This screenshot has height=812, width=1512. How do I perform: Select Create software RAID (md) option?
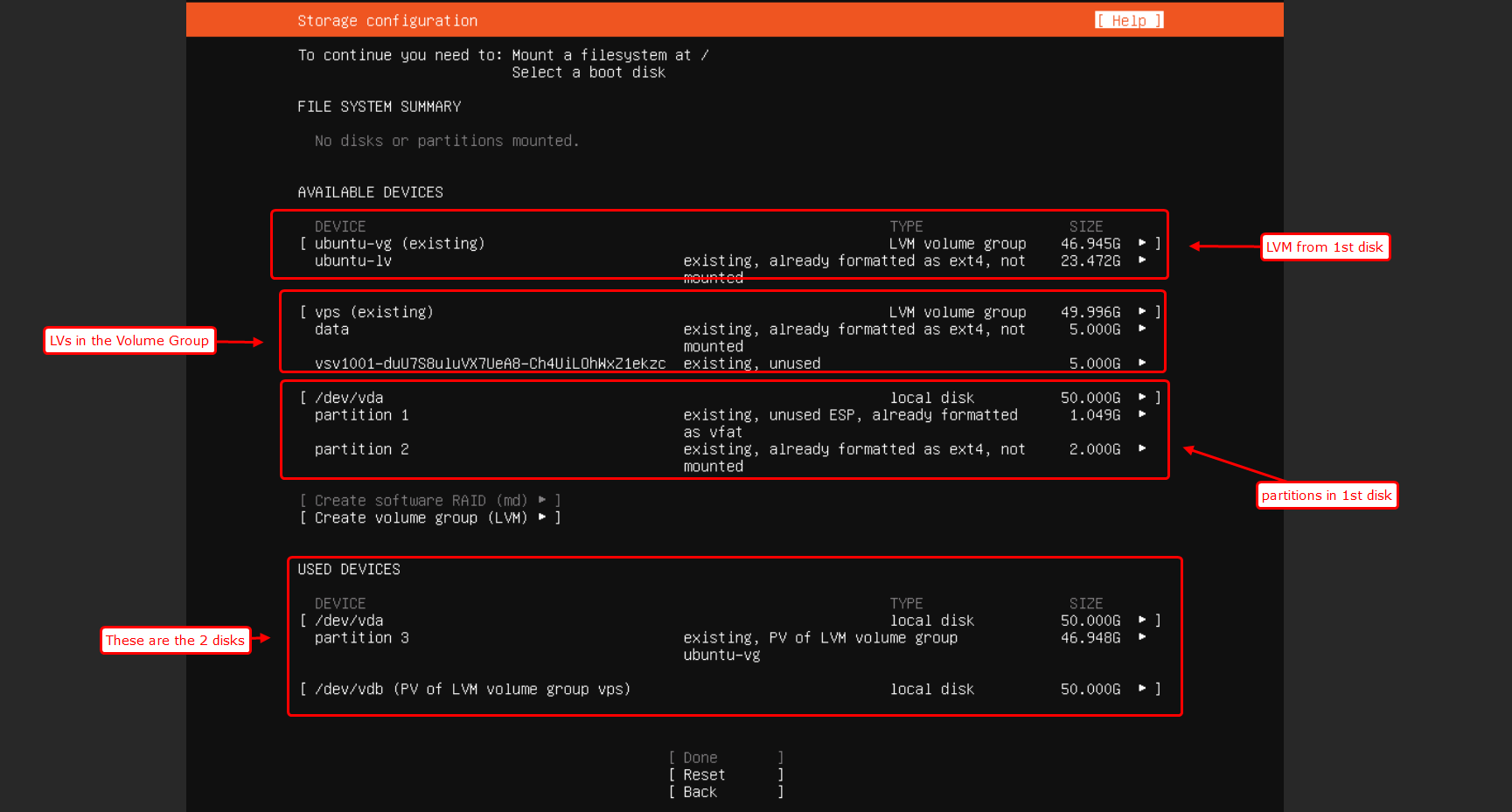(x=429, y=501)
